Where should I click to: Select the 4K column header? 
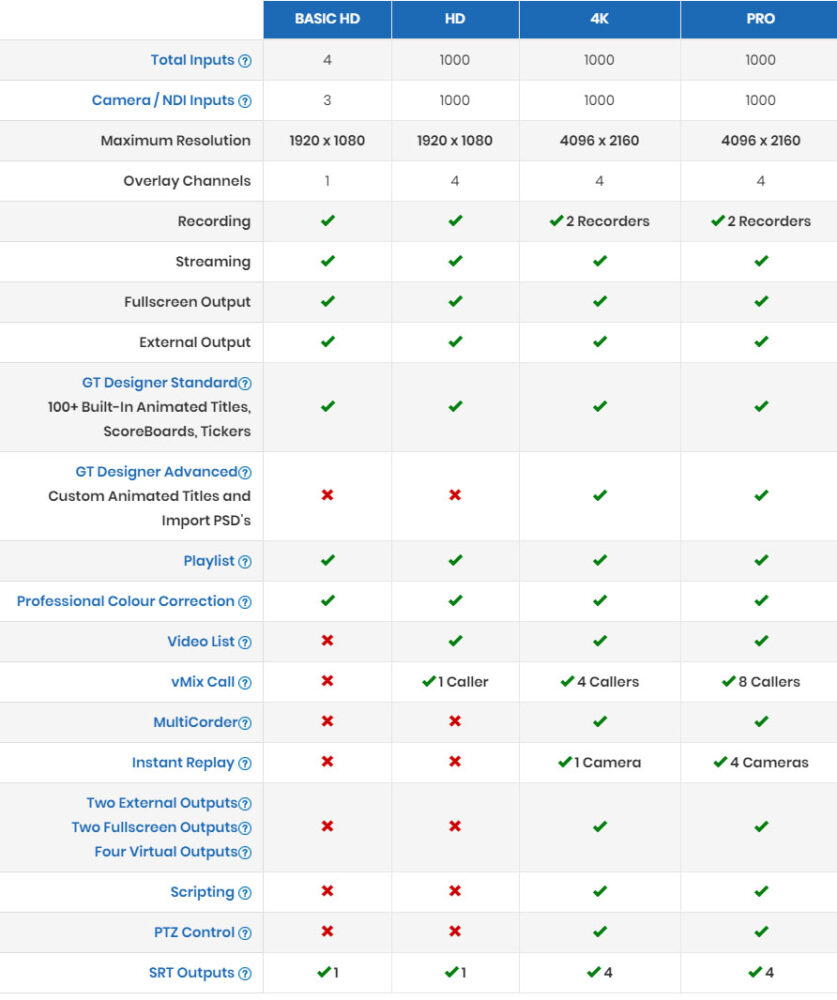598,19
